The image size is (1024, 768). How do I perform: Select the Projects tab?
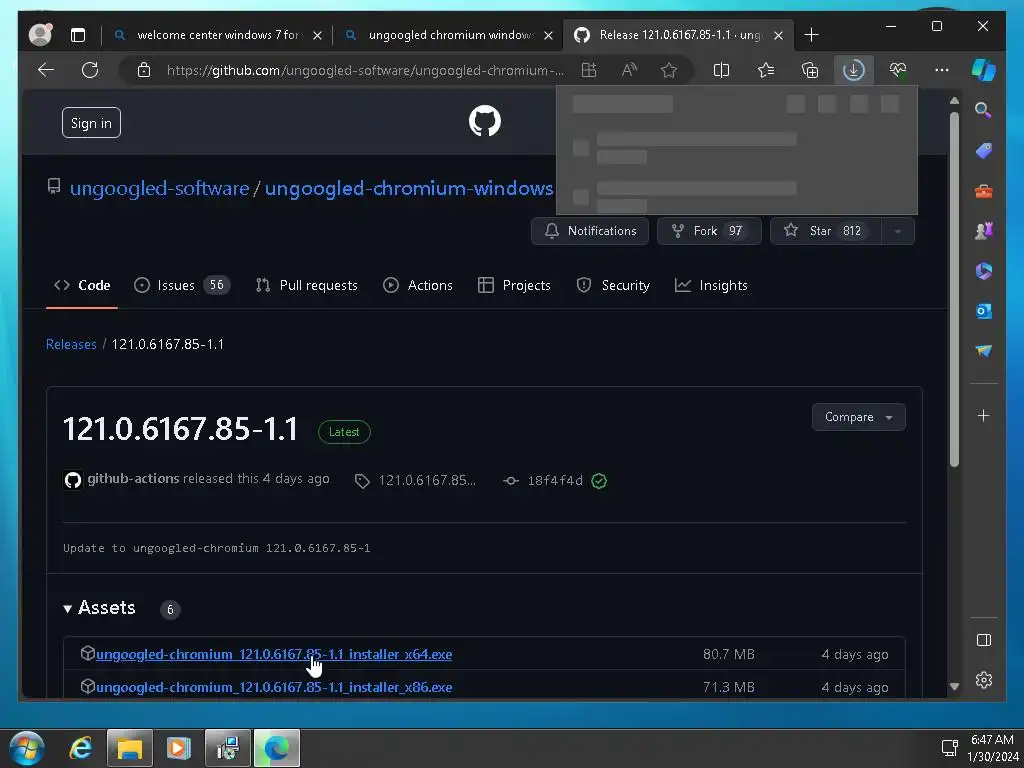pyautogui.click(x=515, y=285)
